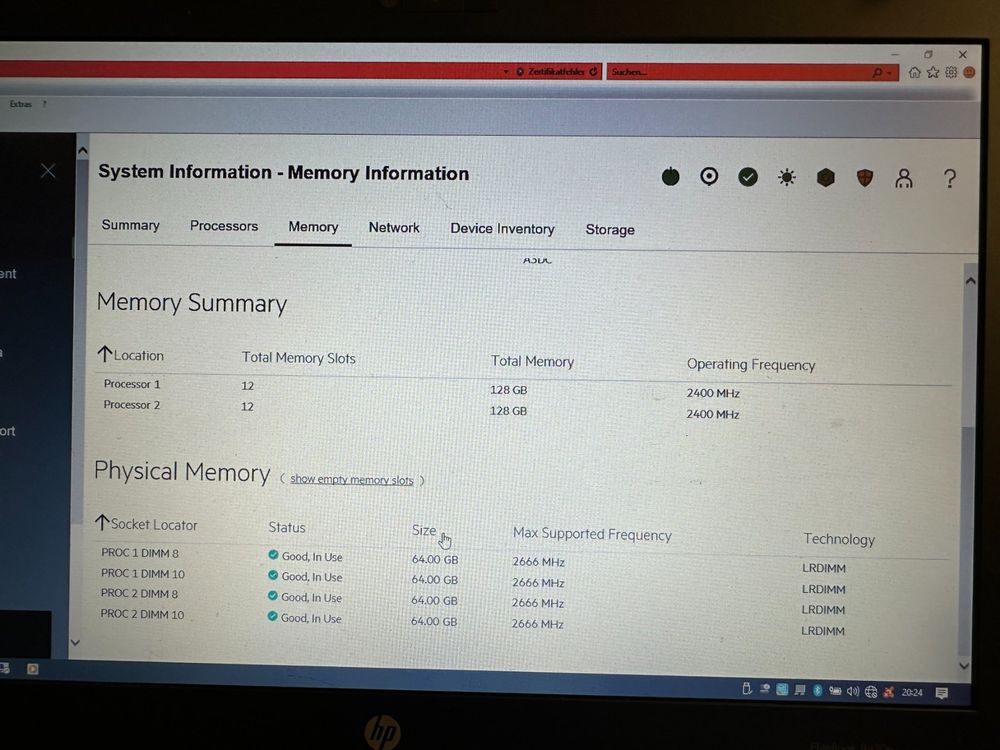Open the Storage tab
1000x750 pixels.
609,230
